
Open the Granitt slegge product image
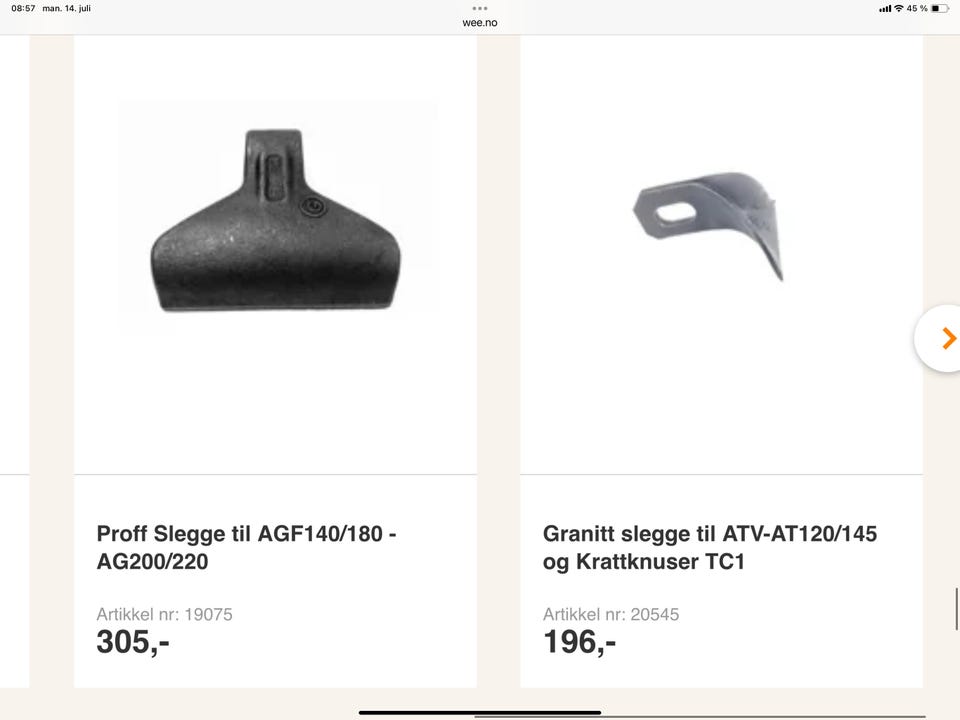pos(709,225)
